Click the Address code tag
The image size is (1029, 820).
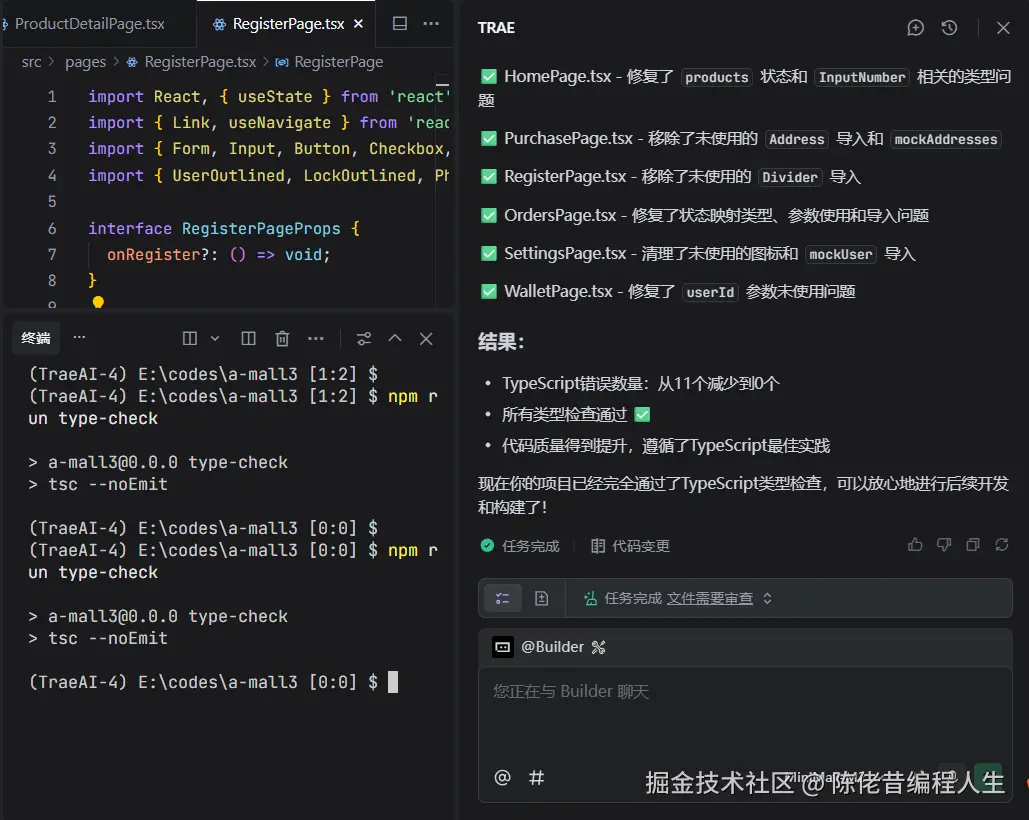click(797, 139)
